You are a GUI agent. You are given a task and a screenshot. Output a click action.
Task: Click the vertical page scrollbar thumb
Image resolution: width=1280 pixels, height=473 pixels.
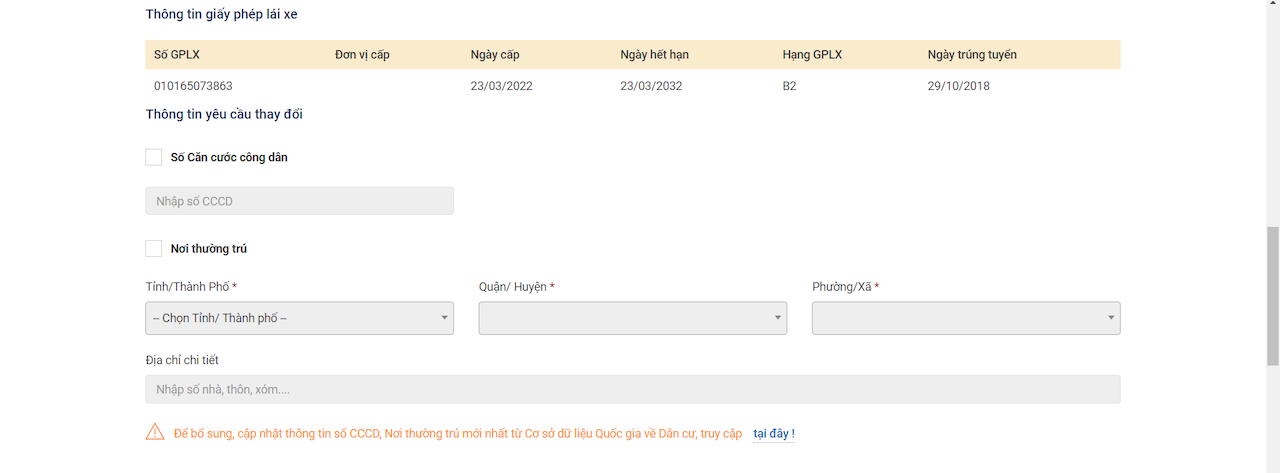point(1272,295)
